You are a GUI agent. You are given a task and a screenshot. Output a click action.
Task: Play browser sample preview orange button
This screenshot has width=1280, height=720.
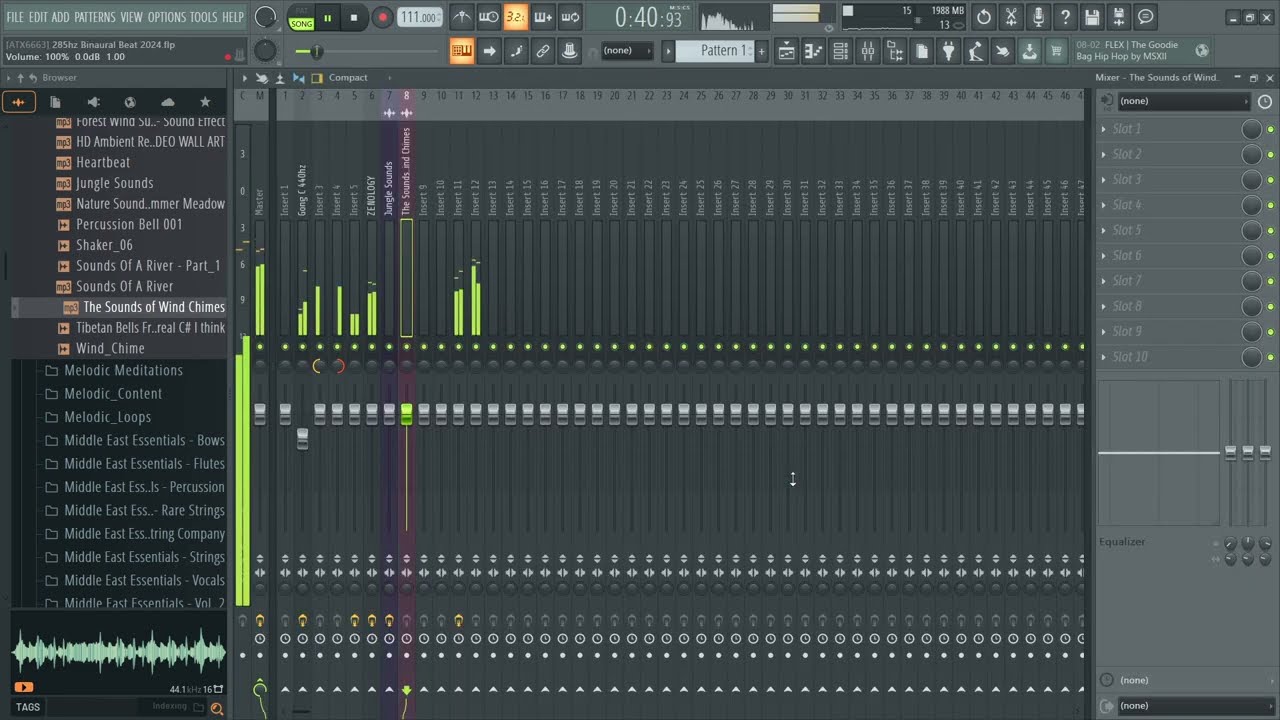pos(23,687)
